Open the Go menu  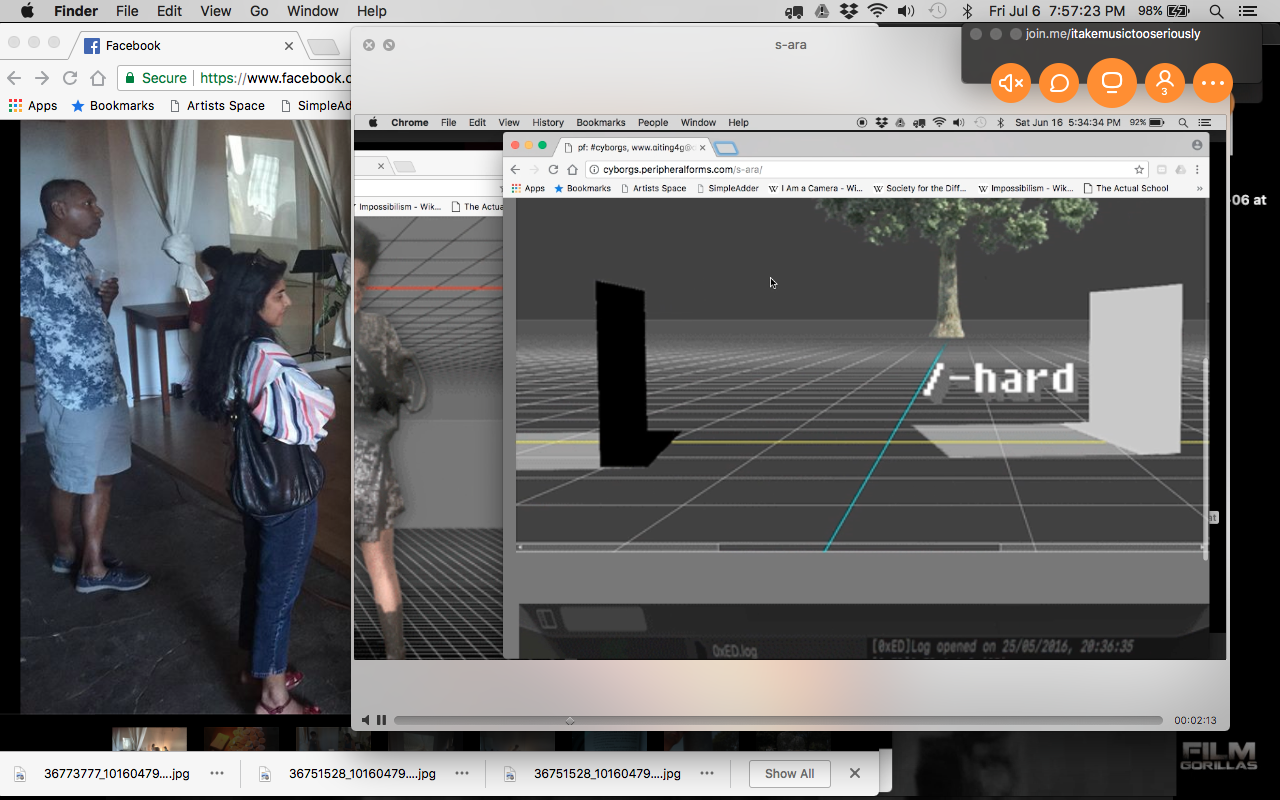pos(259,11)
